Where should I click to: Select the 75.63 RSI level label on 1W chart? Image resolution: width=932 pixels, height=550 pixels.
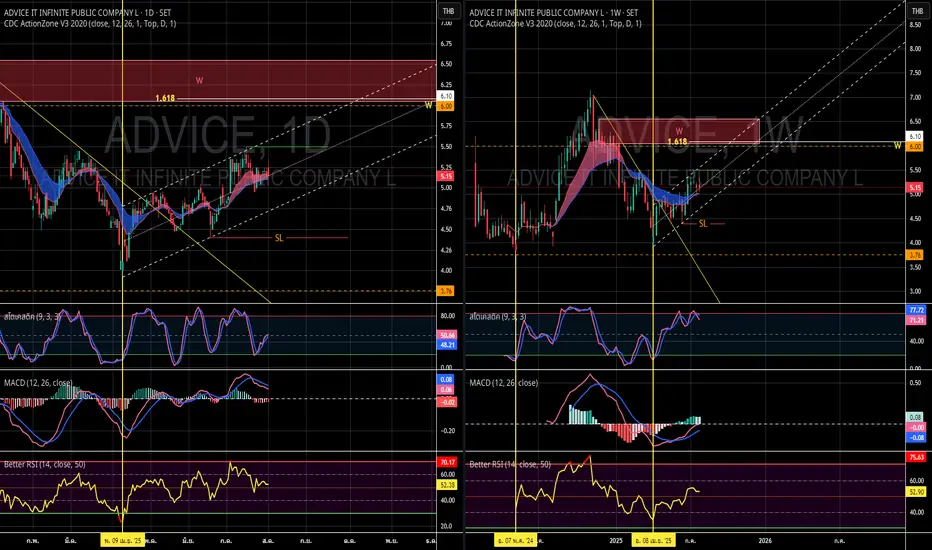tap(916, 457)
